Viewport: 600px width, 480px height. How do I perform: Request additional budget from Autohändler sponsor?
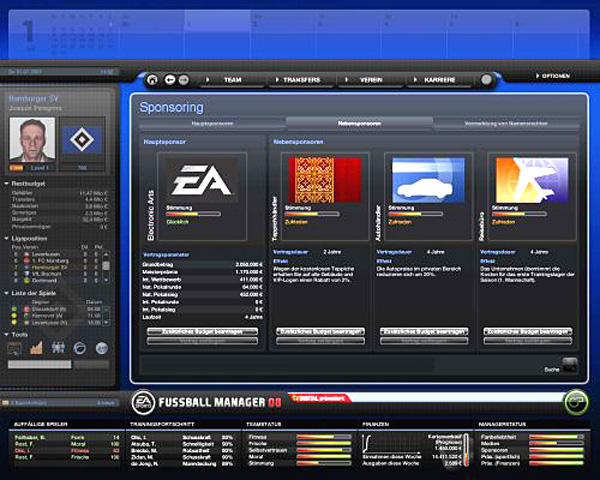[x=424, y=331]
